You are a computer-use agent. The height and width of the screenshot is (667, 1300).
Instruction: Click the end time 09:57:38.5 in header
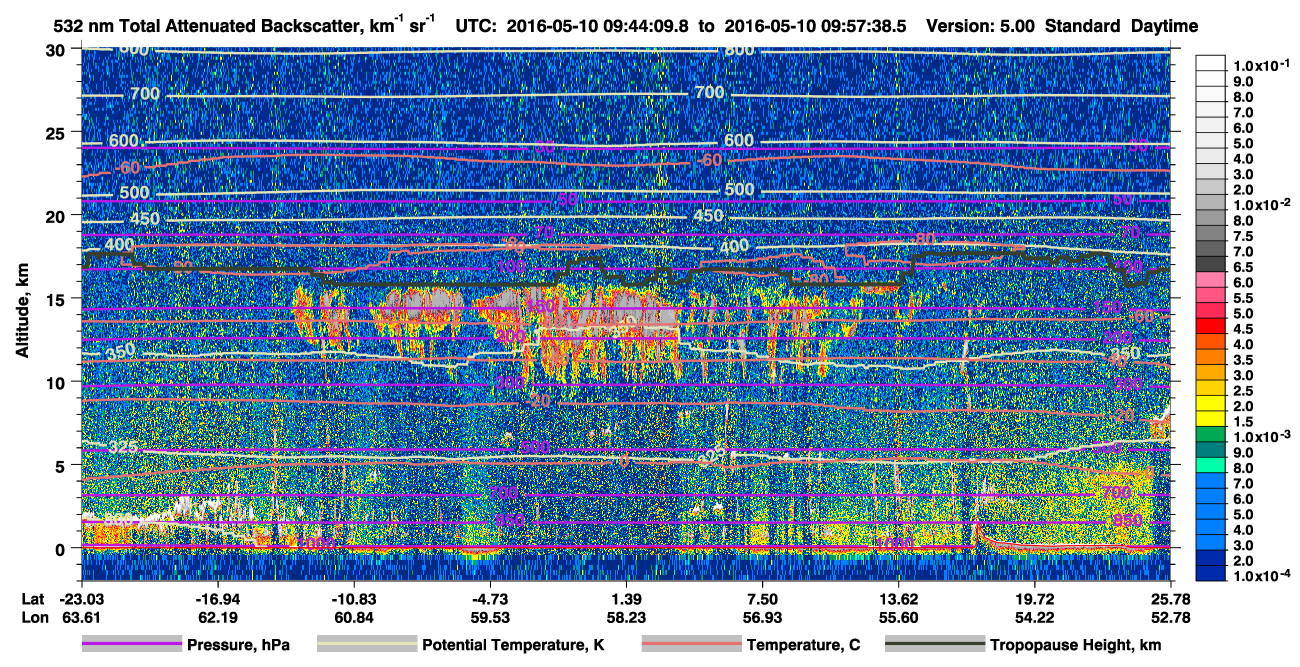[866, 27]
